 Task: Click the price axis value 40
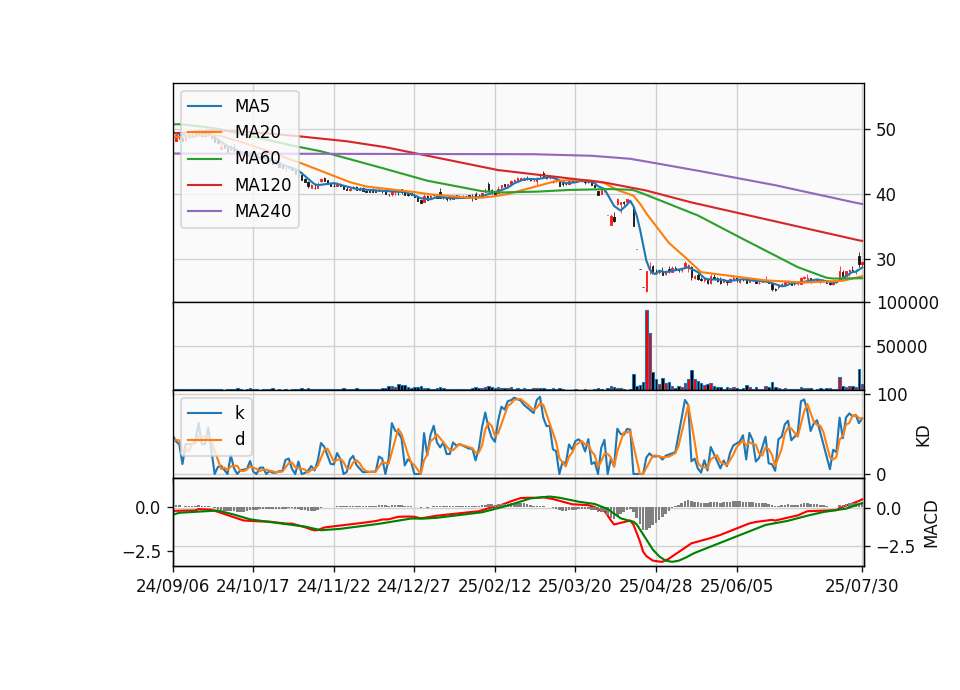coord(885,195)
